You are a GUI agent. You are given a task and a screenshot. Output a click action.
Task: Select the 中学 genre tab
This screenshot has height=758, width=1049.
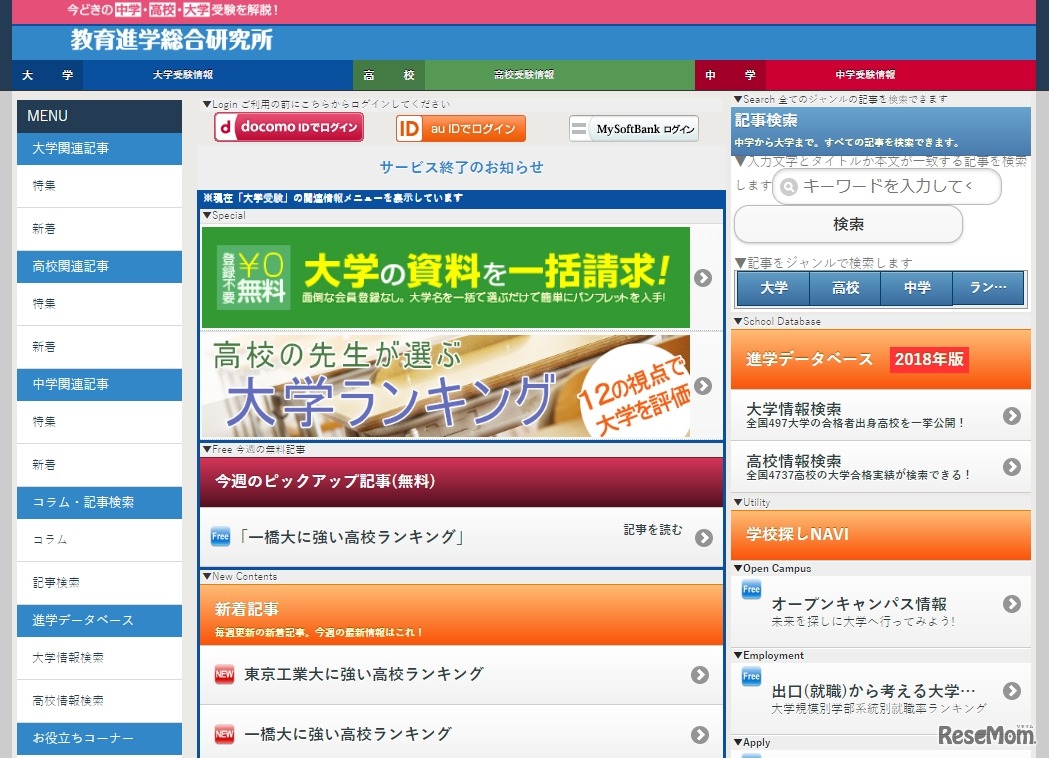click(x=917, y=288)
